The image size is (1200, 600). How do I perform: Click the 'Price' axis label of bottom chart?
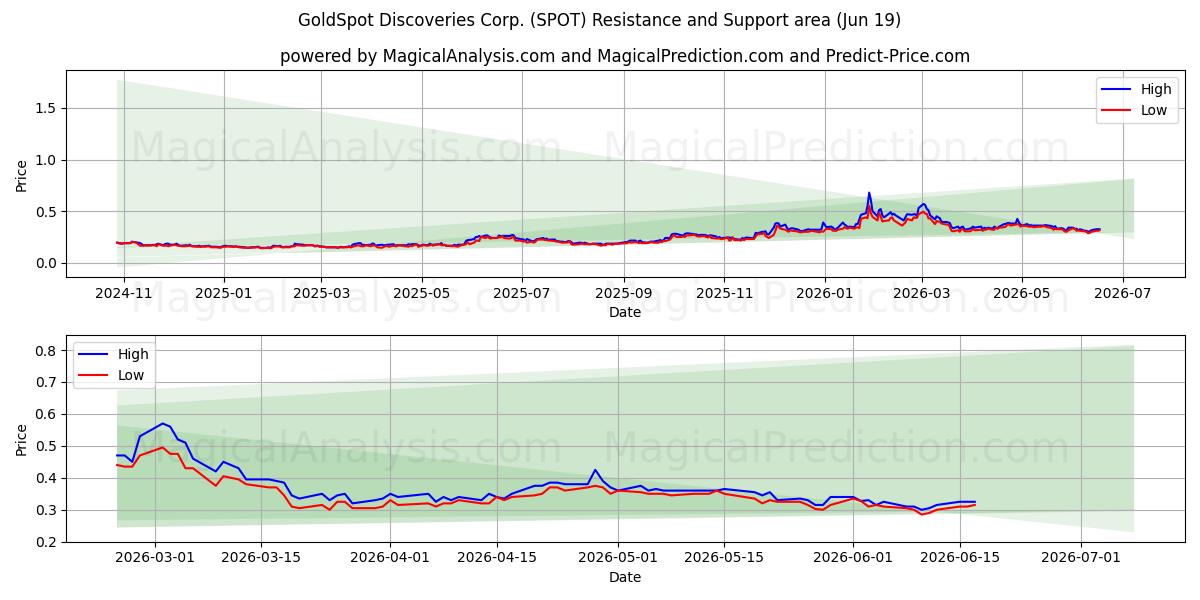(x=22, y=439)
